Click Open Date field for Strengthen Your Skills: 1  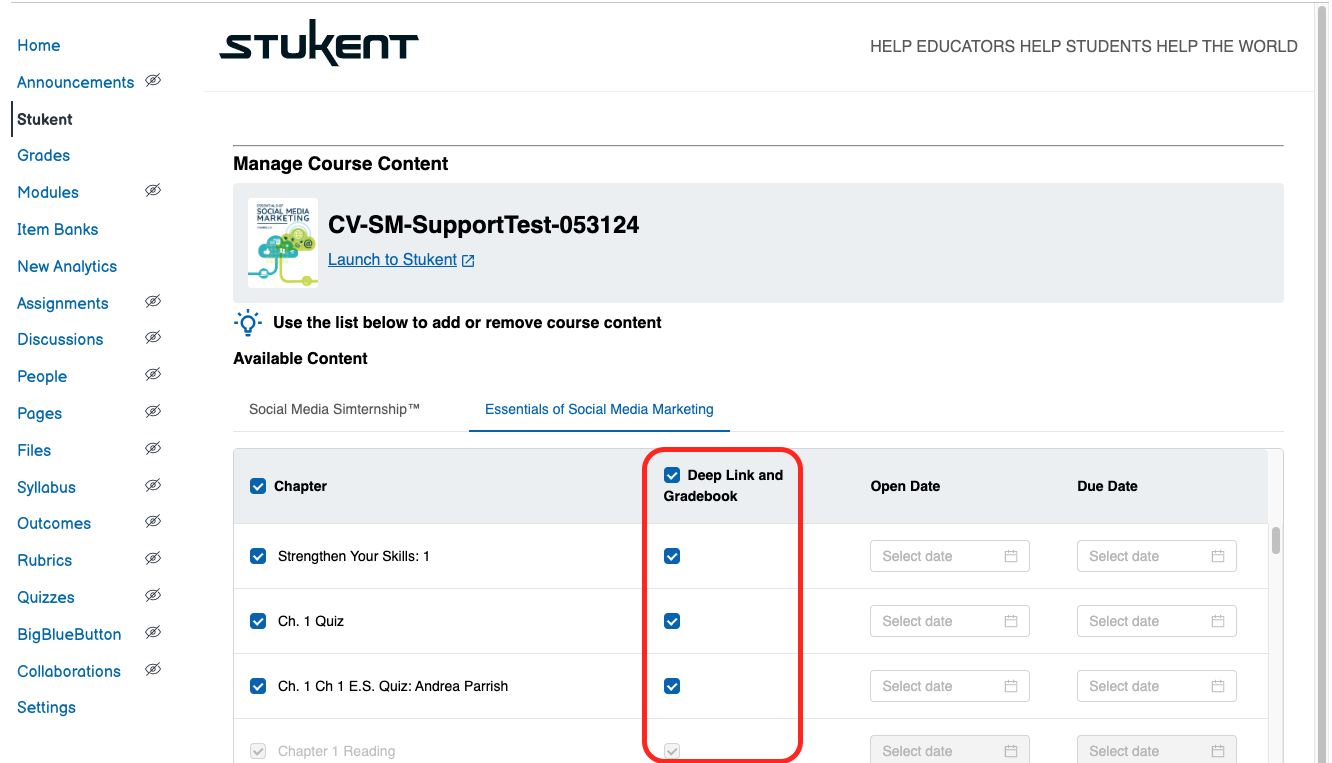949,556
